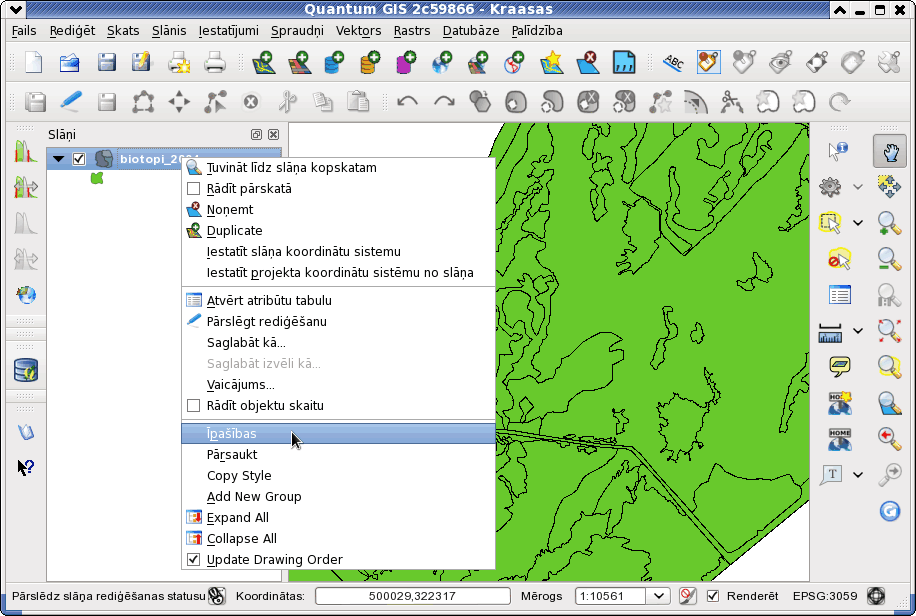Expand the gear action tool dropdown arrow
The width and height of the screenshot is (916, 616).
click(858, 187)
